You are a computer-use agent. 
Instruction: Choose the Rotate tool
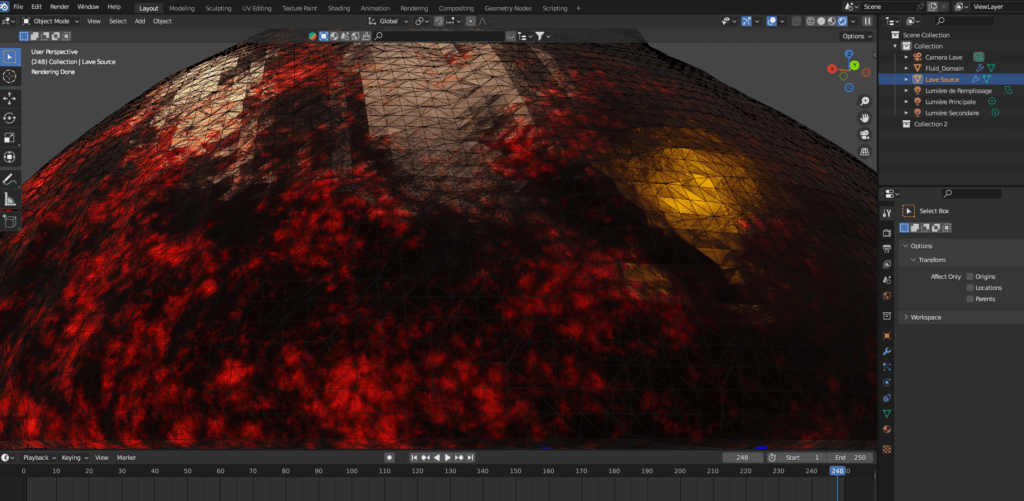pyautogui.click(x=10, y=117)
